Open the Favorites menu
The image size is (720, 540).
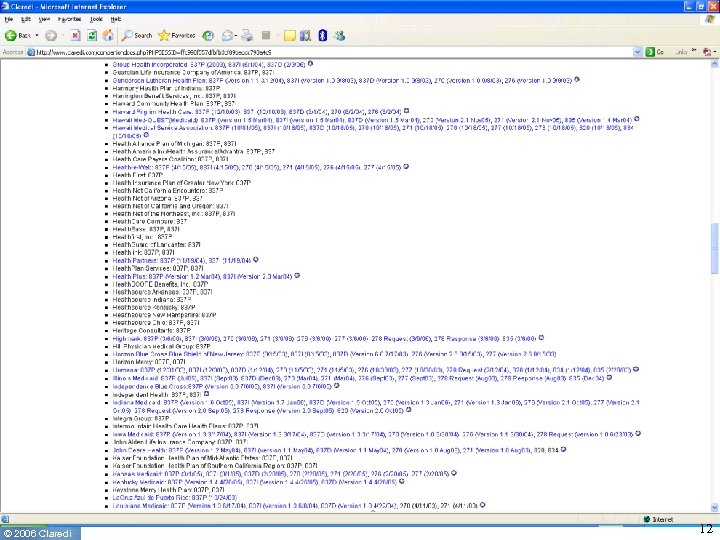coord(69,19)
